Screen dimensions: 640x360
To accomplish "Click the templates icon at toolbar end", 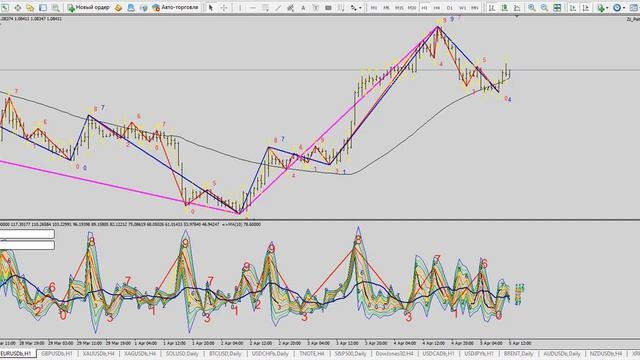I will click(x=634, y=8).
